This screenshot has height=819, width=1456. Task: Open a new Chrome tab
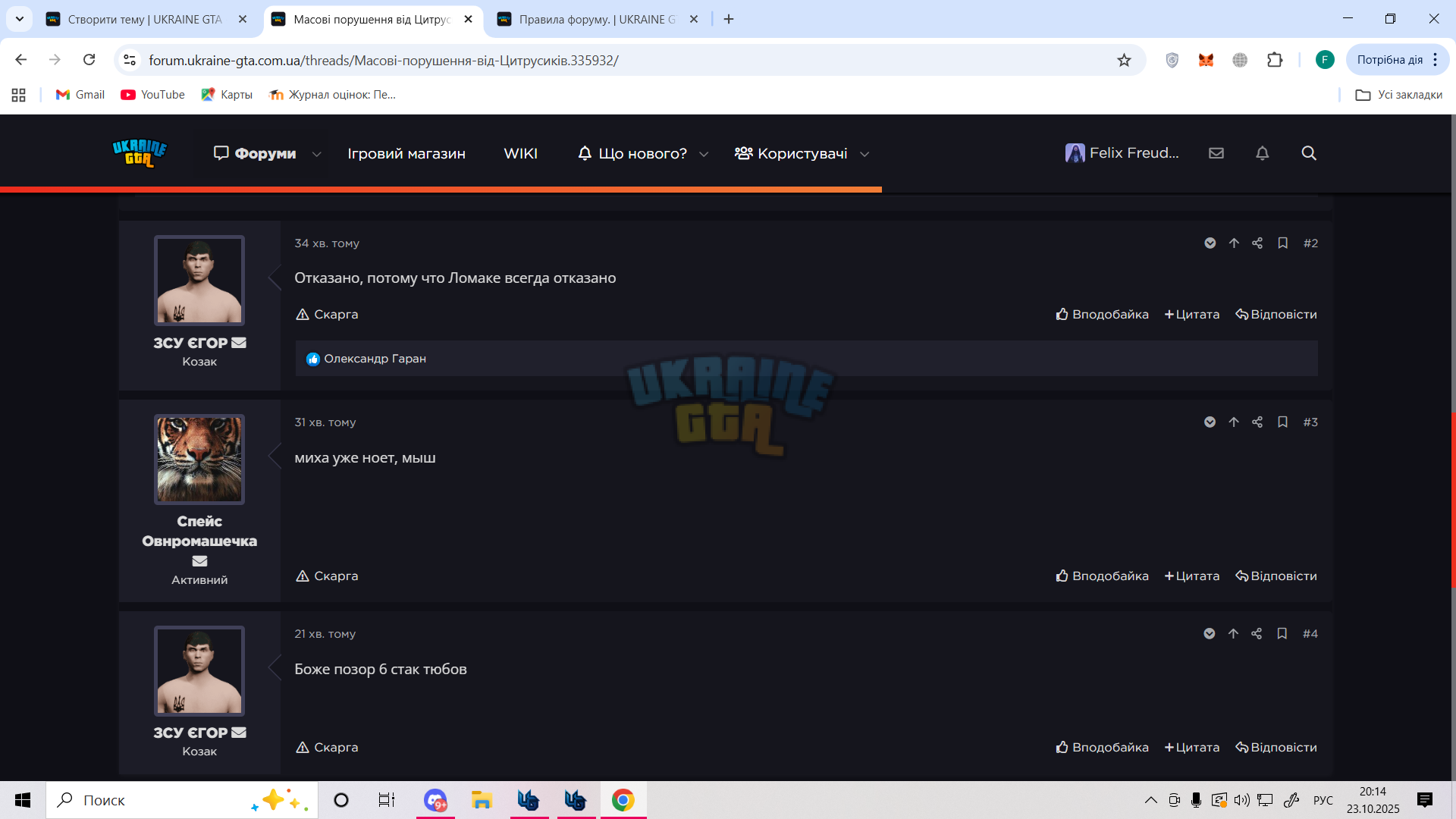tap(729, 19)
